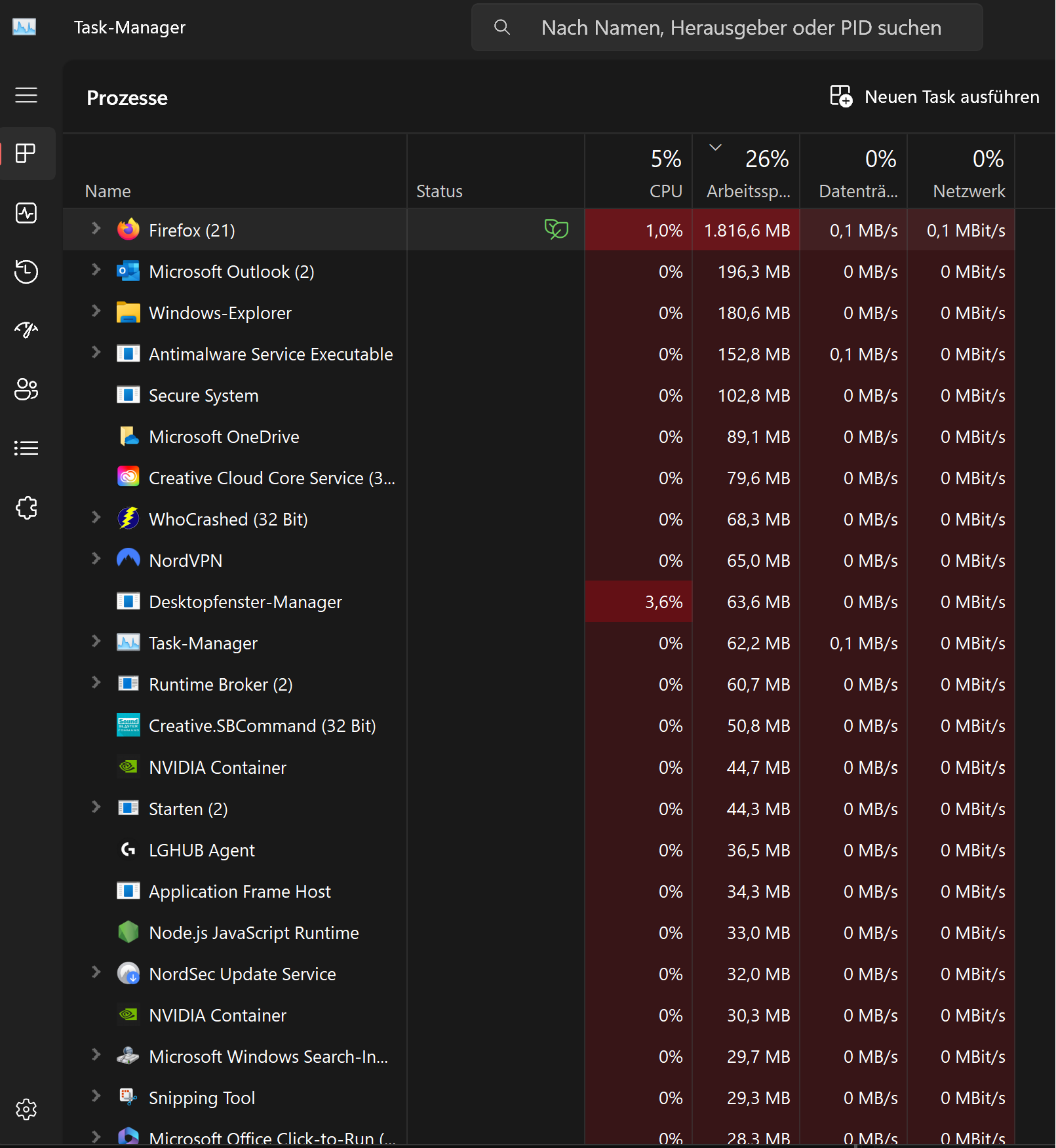
Task: Select the Processes sidebar icon
Action: 26,154
